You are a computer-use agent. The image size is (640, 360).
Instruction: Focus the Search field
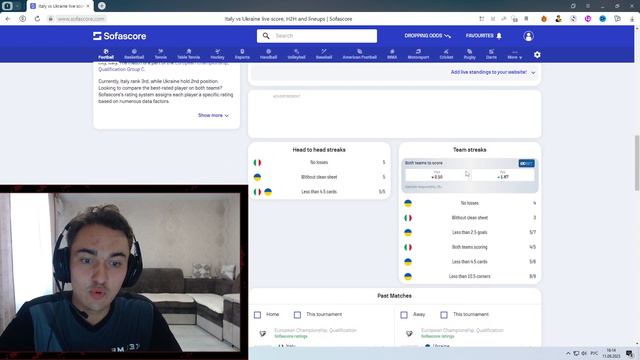click(x=317, y=36)
